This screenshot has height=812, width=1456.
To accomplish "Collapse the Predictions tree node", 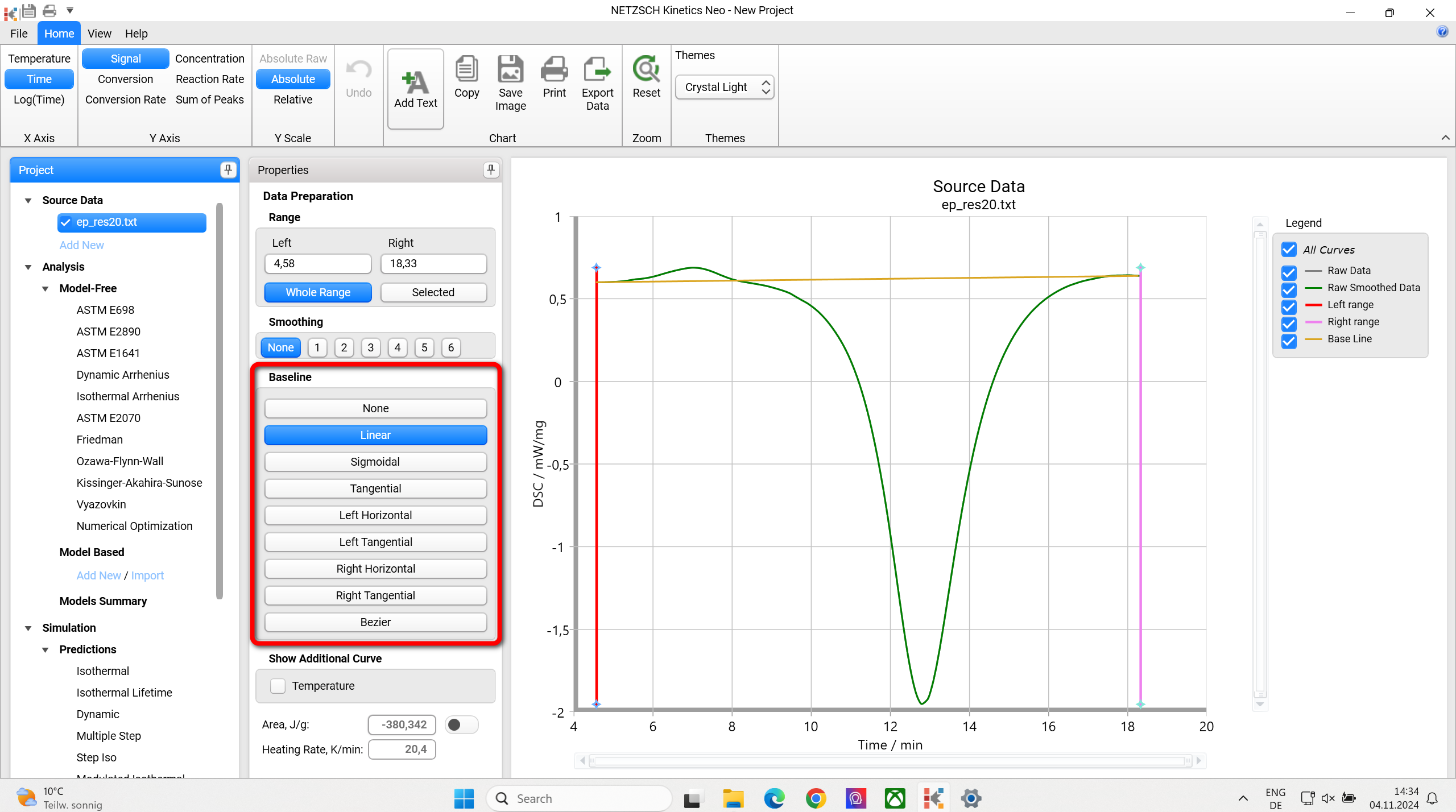I will click(x=45, y=649).
